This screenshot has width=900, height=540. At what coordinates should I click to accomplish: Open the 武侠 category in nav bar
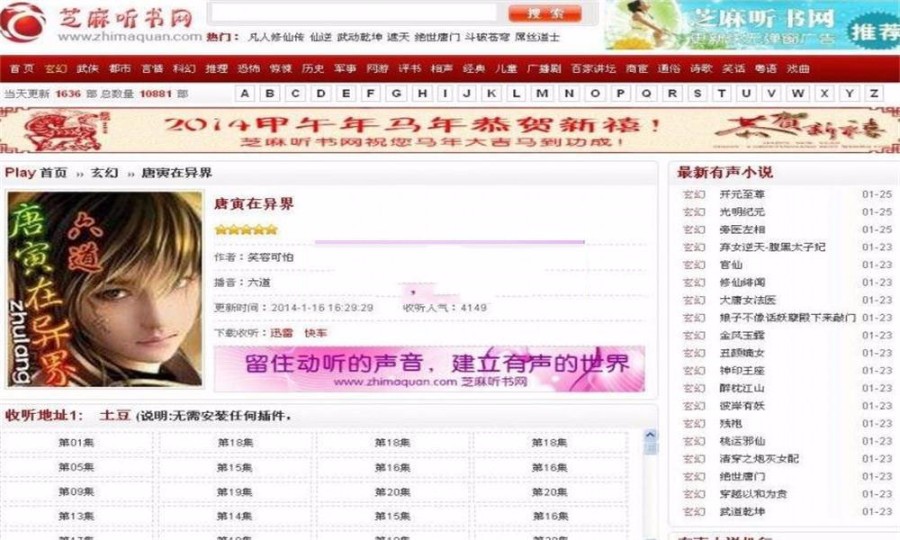pos(87,69)
